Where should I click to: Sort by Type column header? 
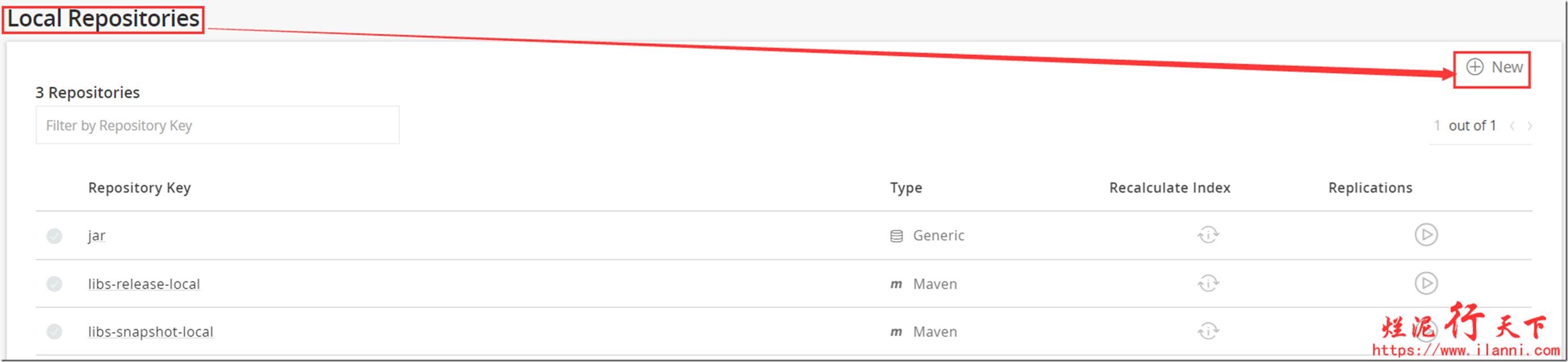(906, 188)
